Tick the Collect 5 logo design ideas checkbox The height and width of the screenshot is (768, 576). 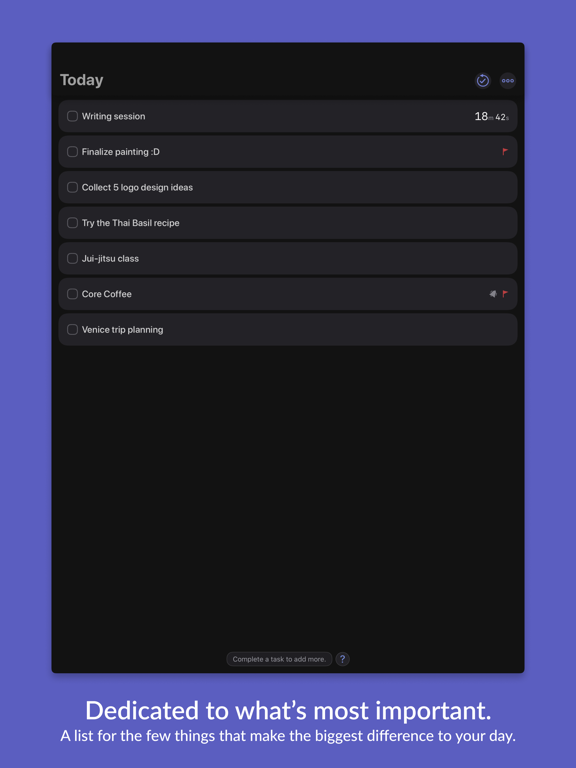[72, 187]
